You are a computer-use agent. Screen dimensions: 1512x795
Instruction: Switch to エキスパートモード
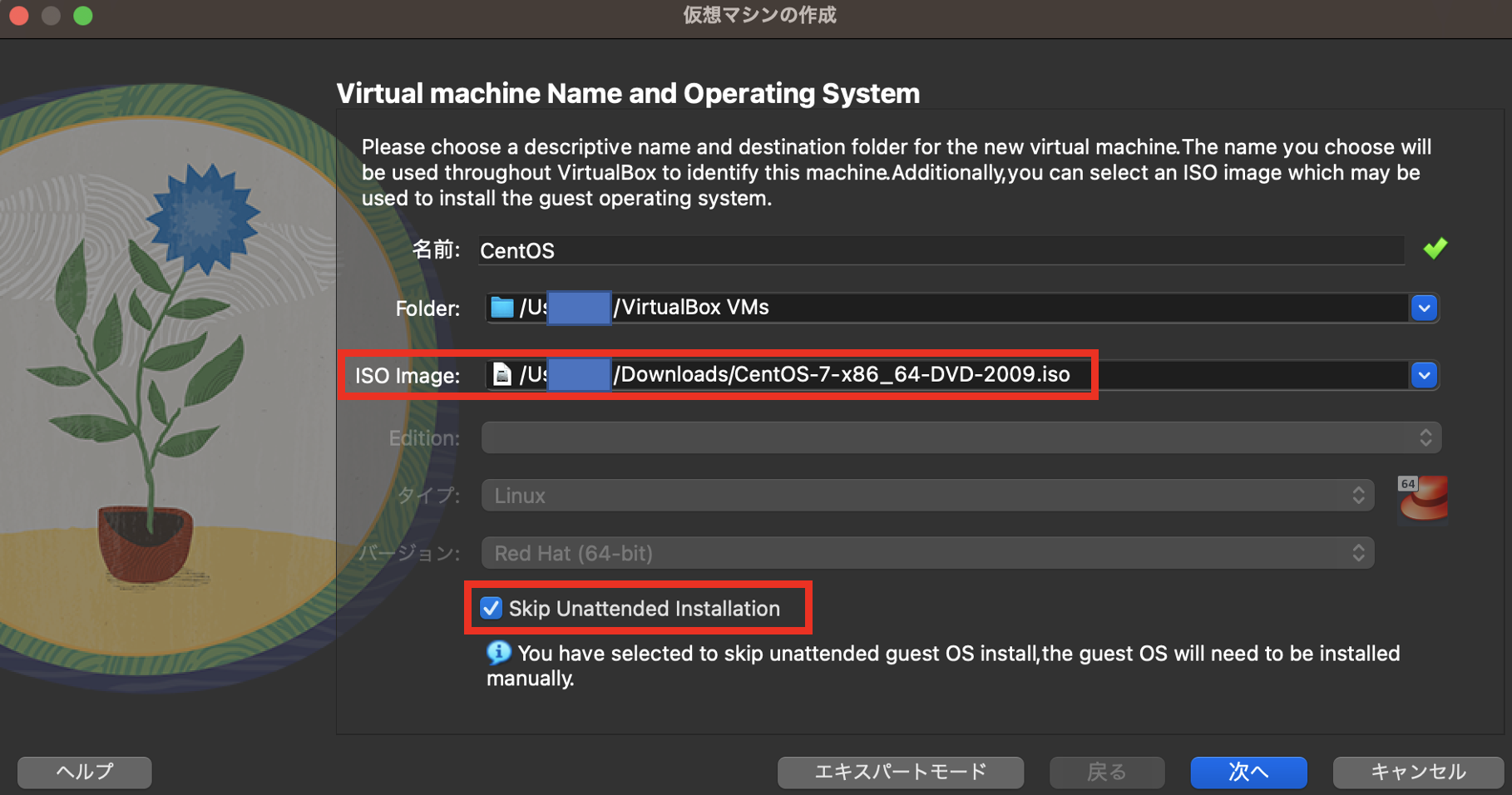[x=901, y=773]
